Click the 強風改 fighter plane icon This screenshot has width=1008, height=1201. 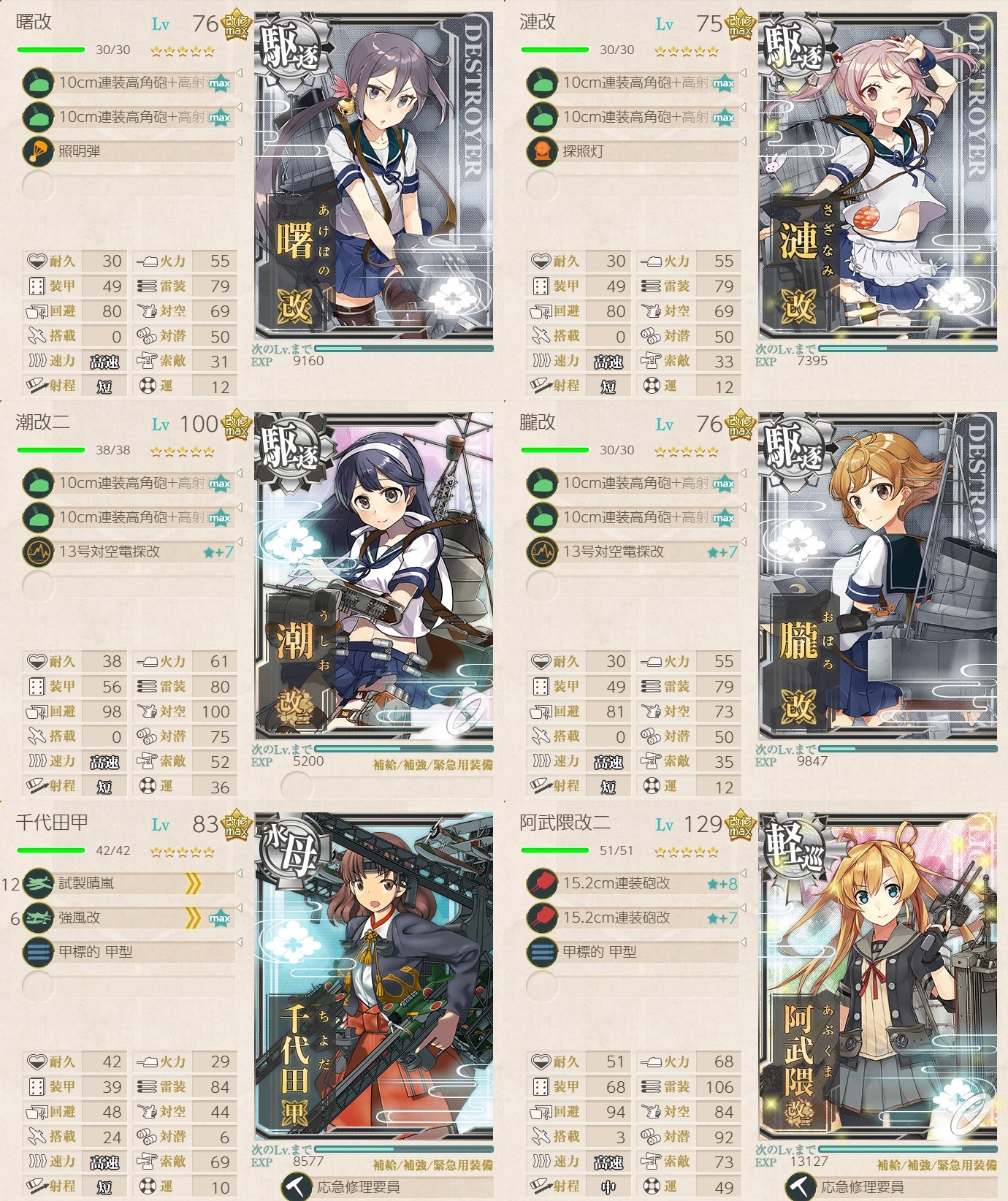pos(38,918)
